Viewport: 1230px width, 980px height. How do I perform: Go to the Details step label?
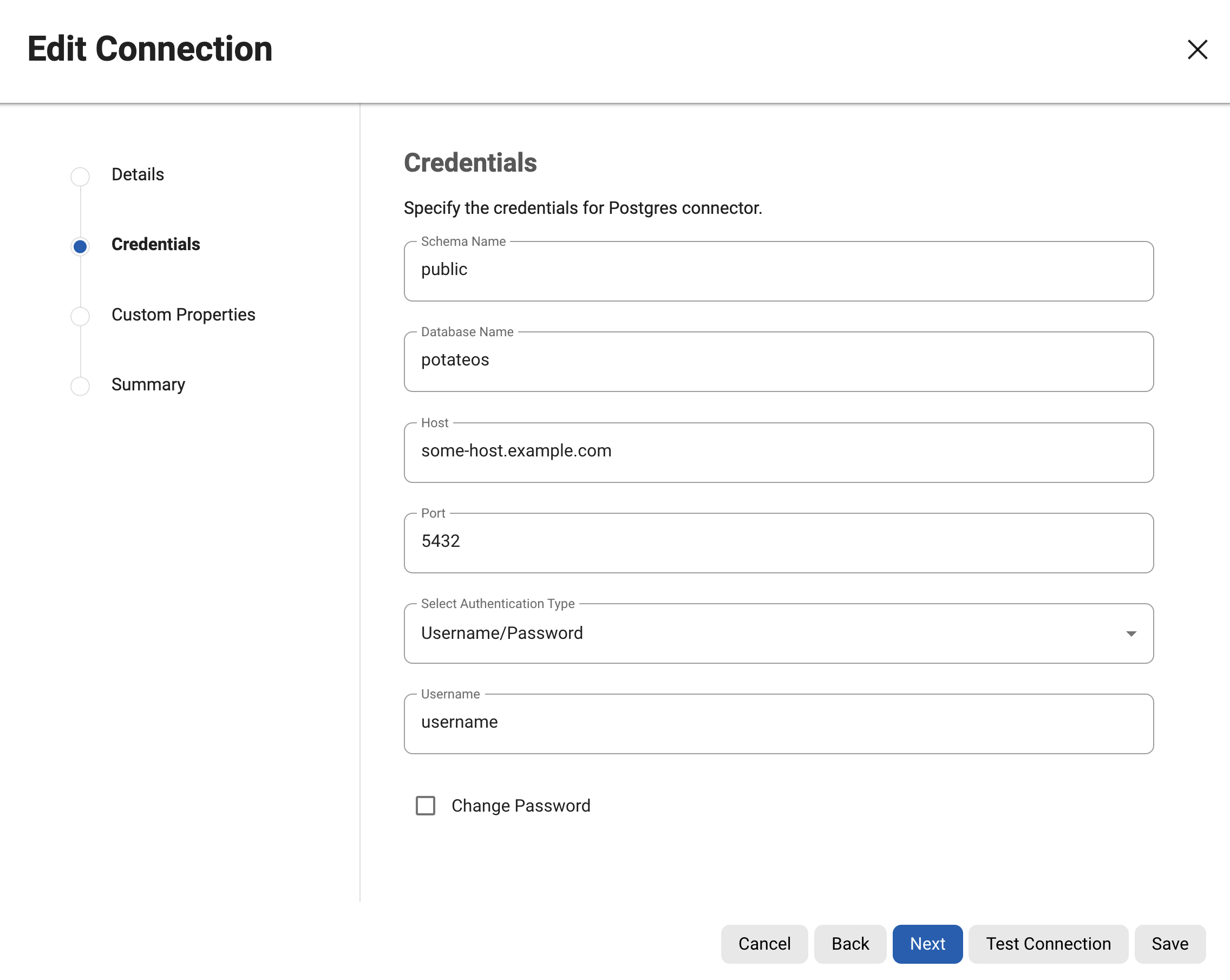tap(138, 174)
